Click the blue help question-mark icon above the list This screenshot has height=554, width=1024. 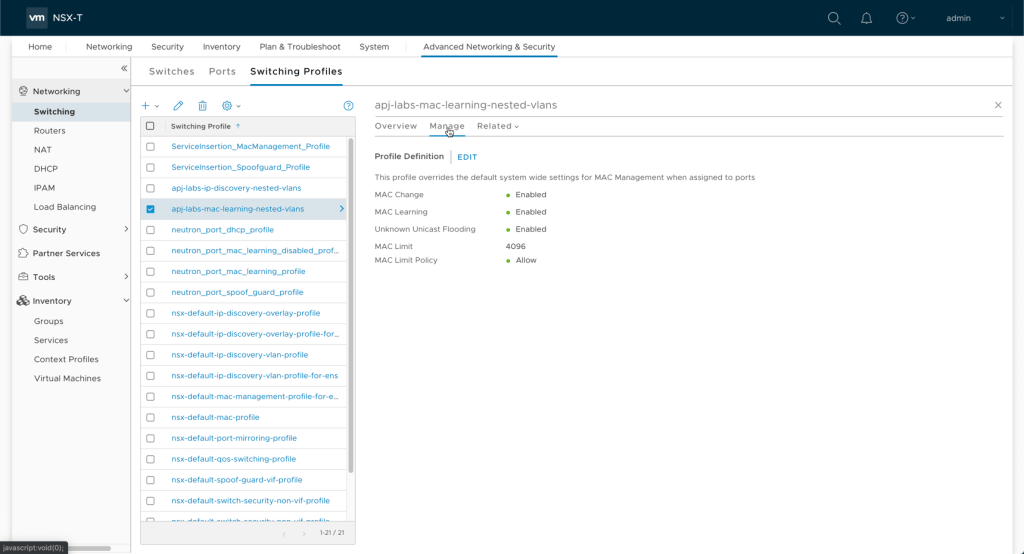point(348,106)
